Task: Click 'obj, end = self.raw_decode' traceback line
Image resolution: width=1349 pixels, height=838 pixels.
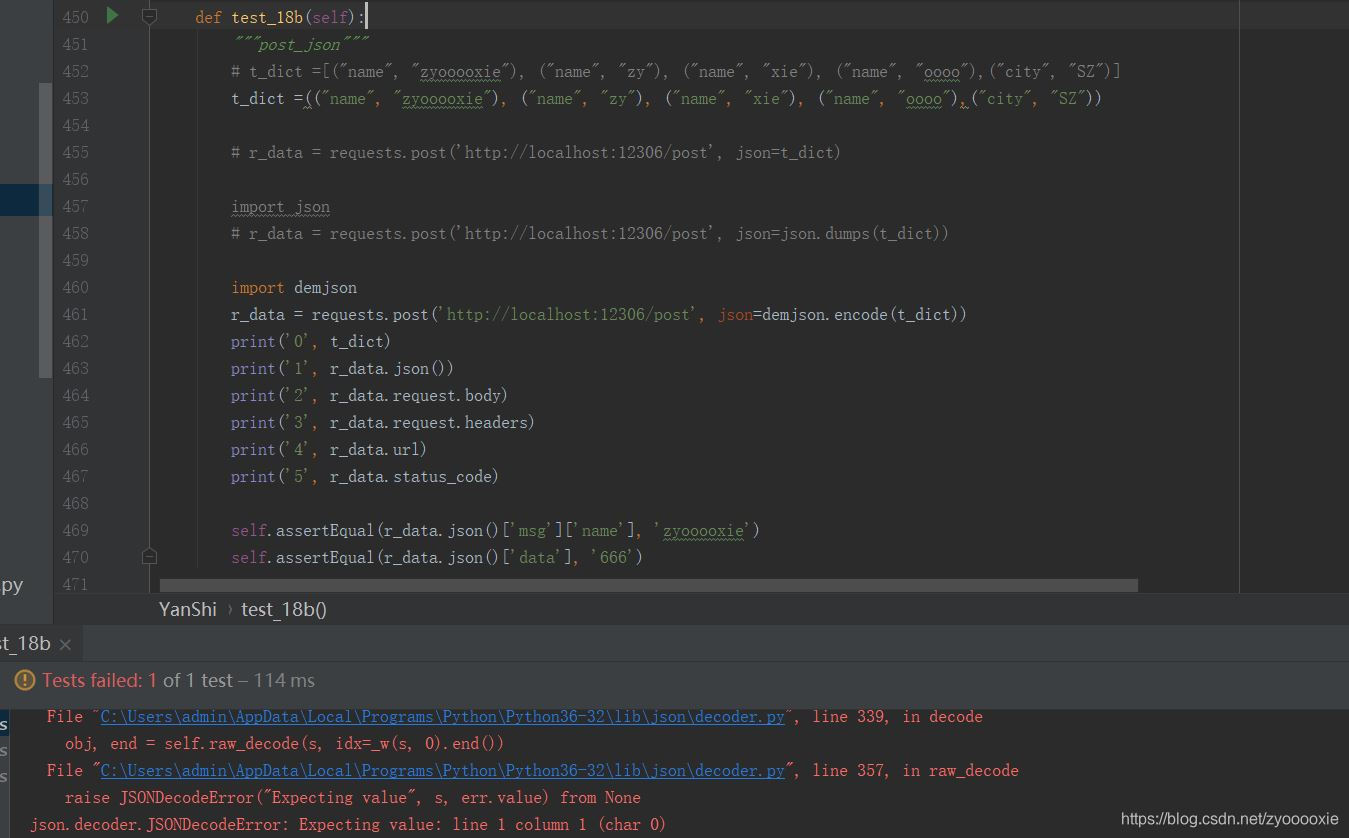Action: click(x=285, y=744)
